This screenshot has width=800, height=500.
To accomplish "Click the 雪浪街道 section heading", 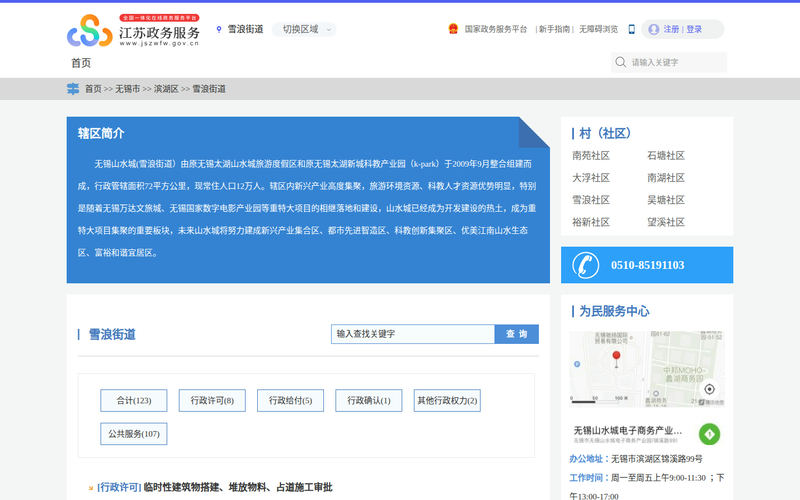I will click(112, 335).
